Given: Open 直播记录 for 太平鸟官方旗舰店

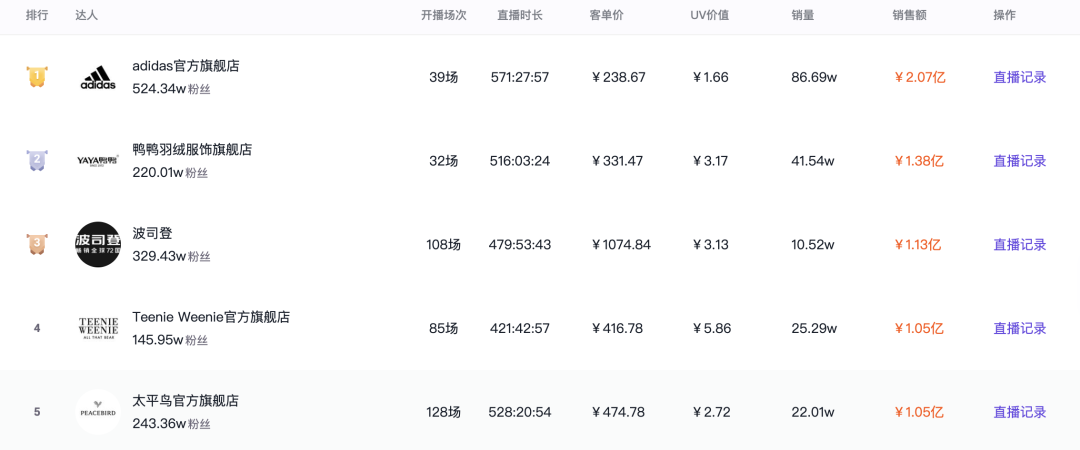Looking at the screenshot, I should pyautogui.click(x=1019, y=412).
